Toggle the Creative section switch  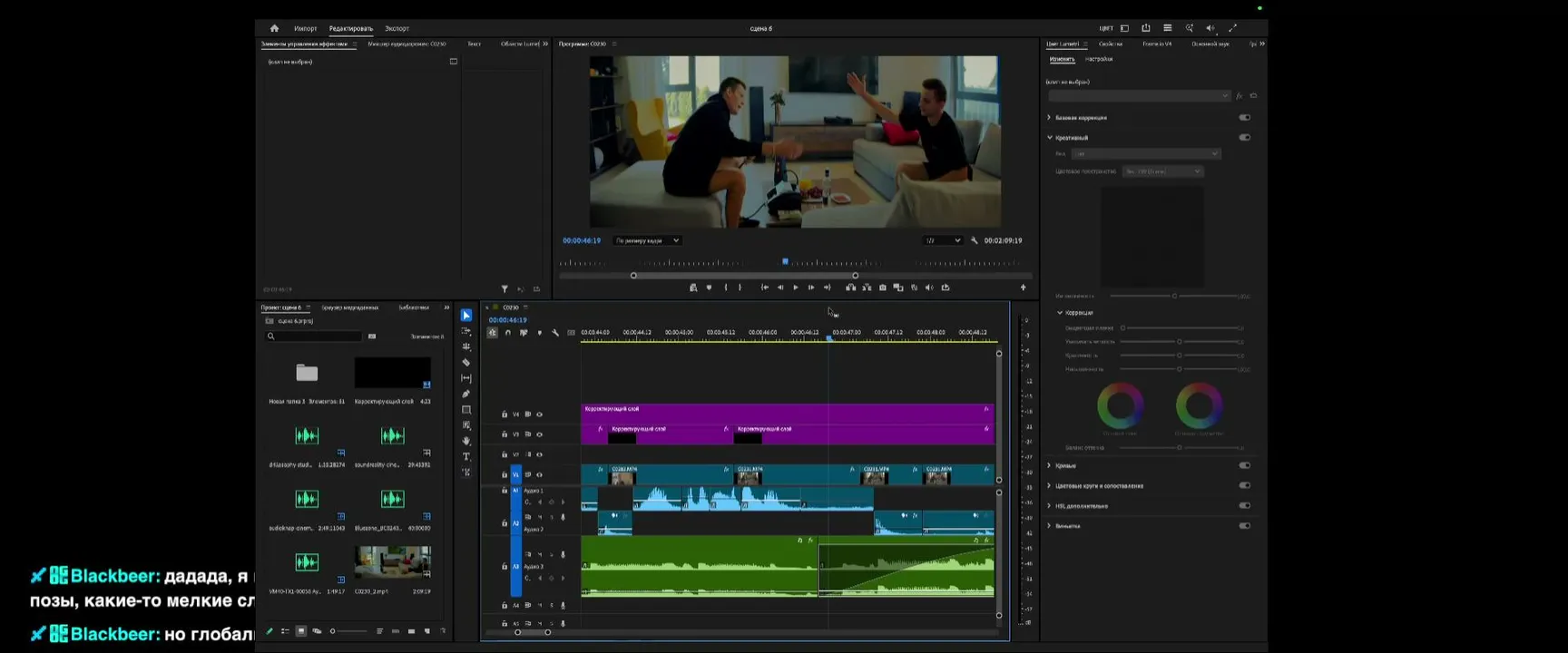1244,138
